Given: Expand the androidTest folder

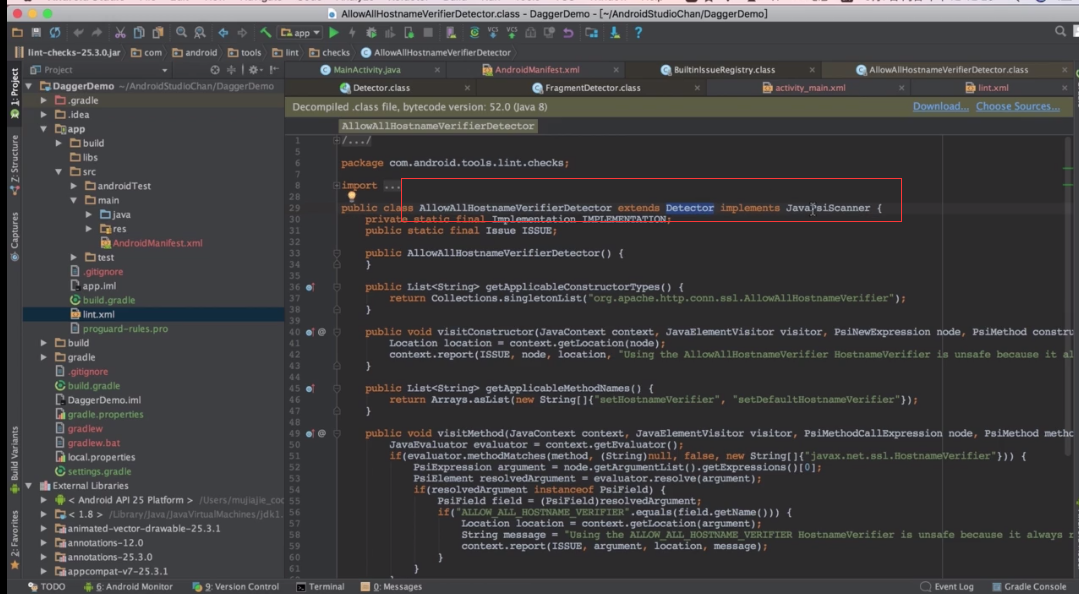Looking at the screenshot, I should (74, 186).
